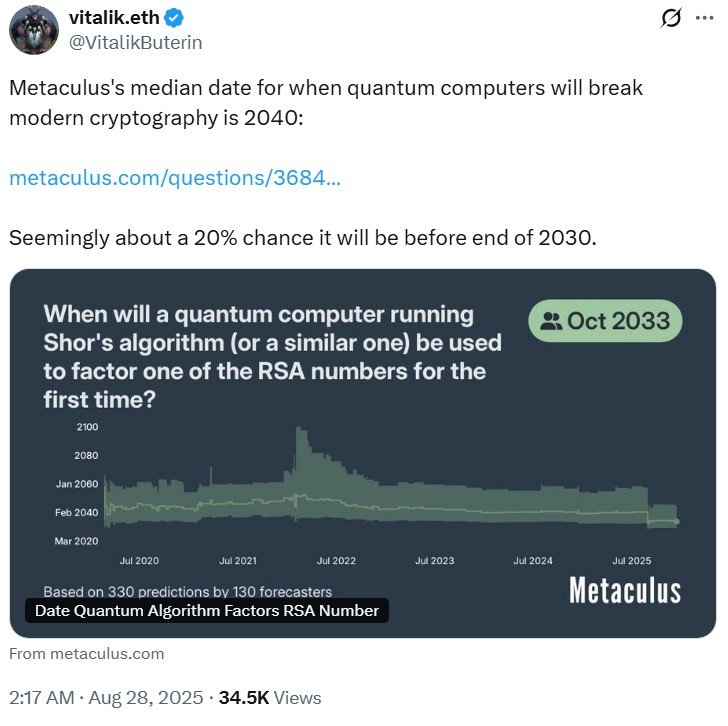Viewport: 728px width, 726px height.
Task: Follow the metaculus.com/questions/3684 link
Action: (174, 179)
